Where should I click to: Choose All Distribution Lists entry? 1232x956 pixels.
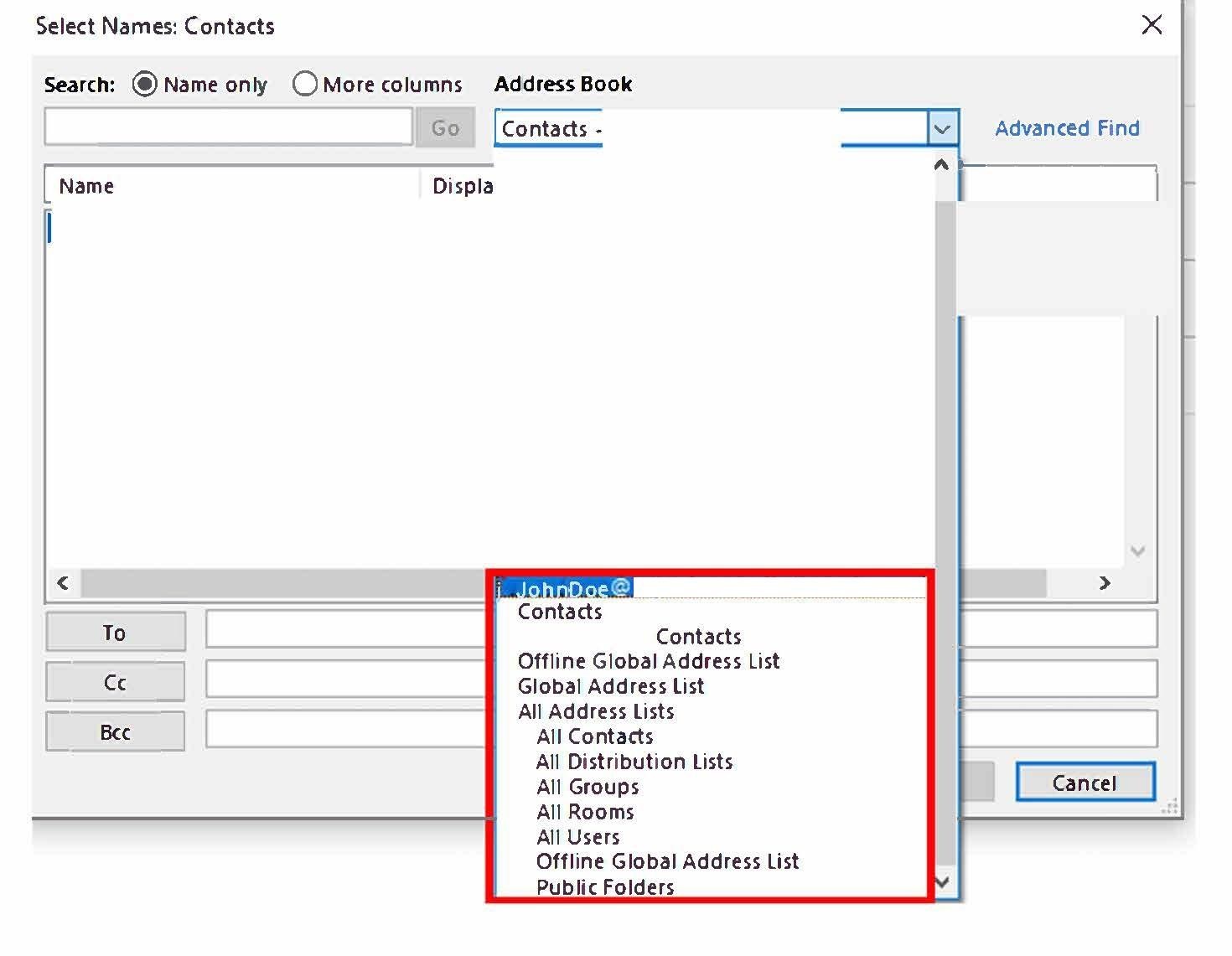[634, 762]
